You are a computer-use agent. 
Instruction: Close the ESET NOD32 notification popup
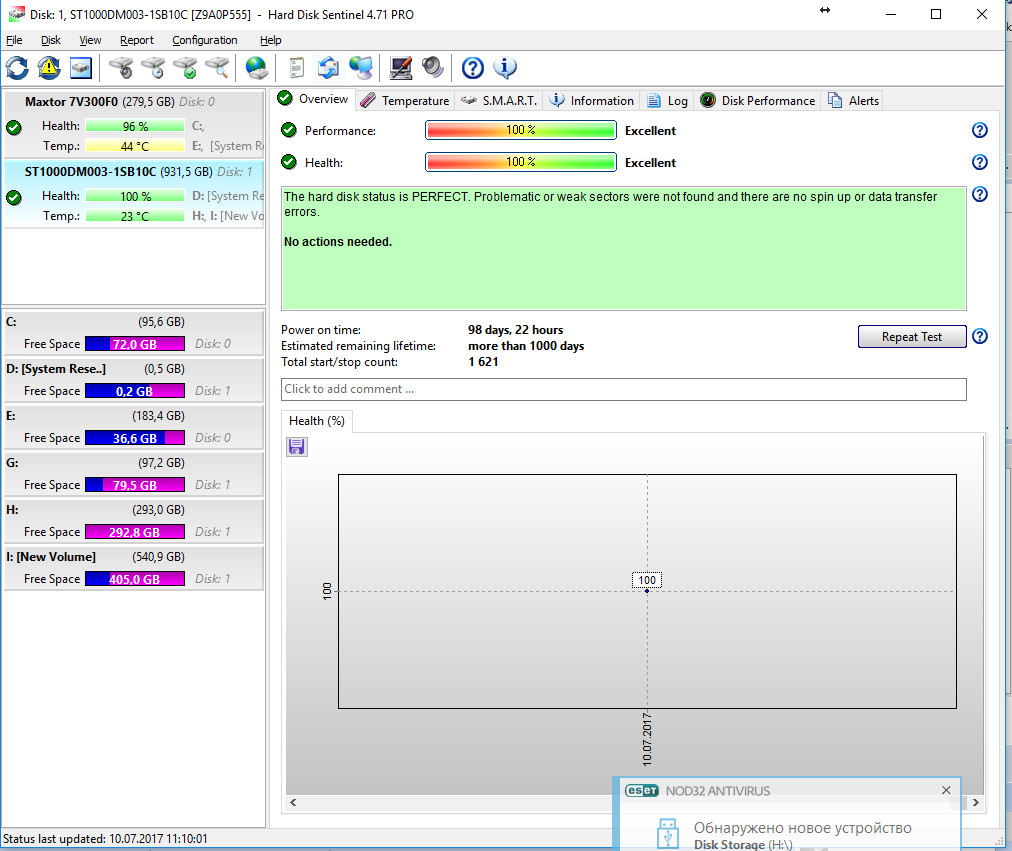[946, 790]
